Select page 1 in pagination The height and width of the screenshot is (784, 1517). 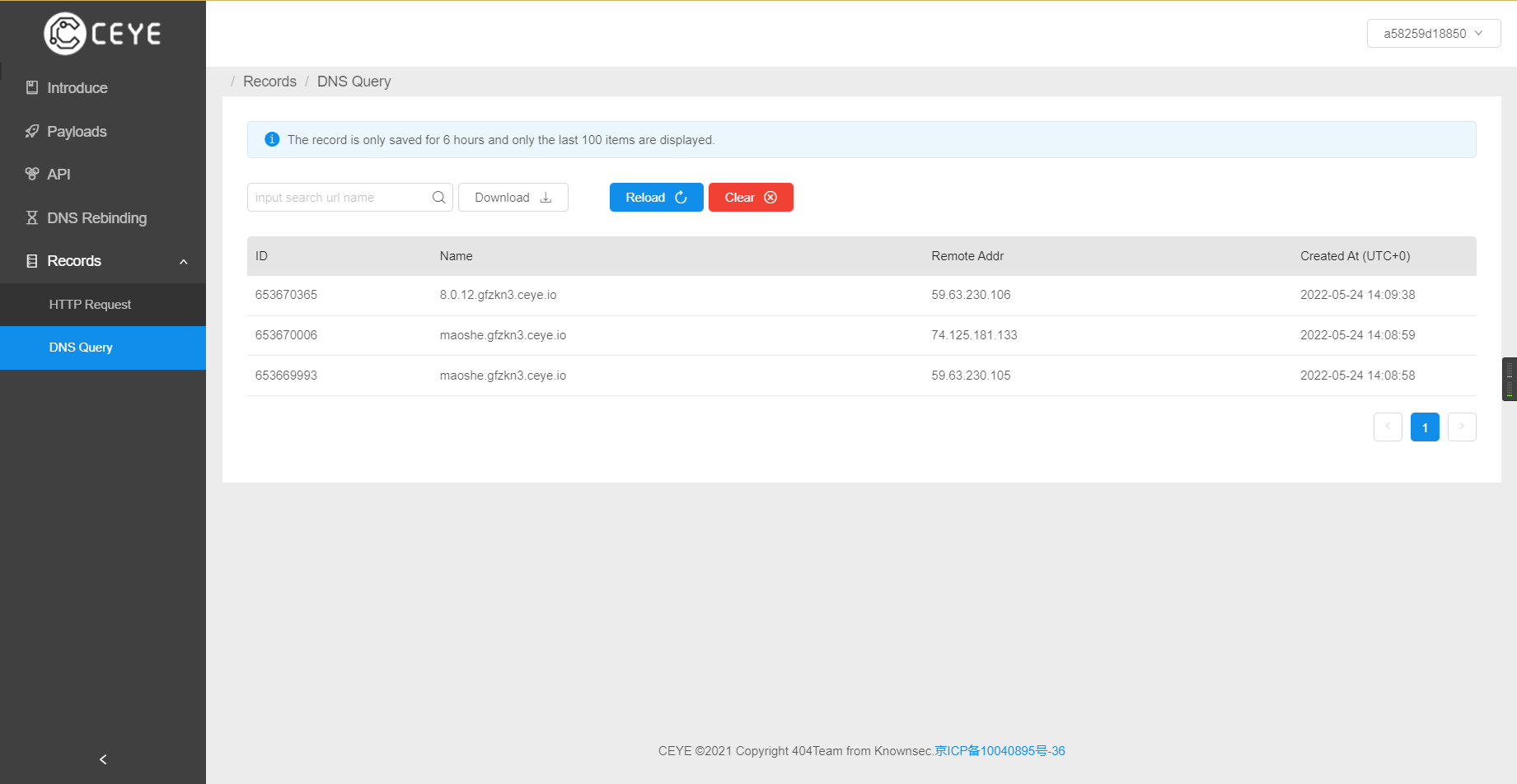1425,427
